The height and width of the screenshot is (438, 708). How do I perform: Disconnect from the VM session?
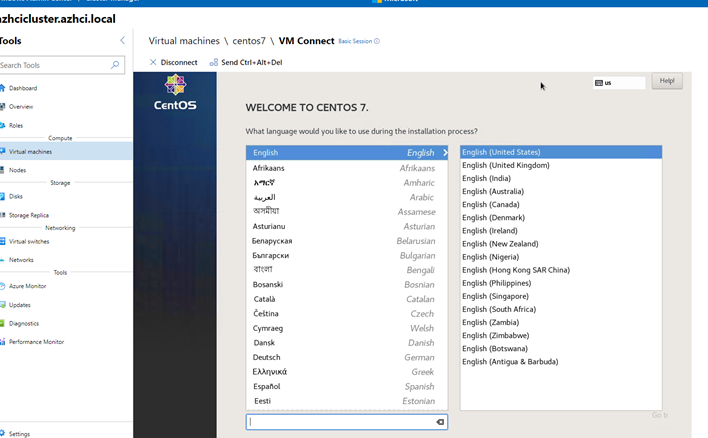point(173,62)
